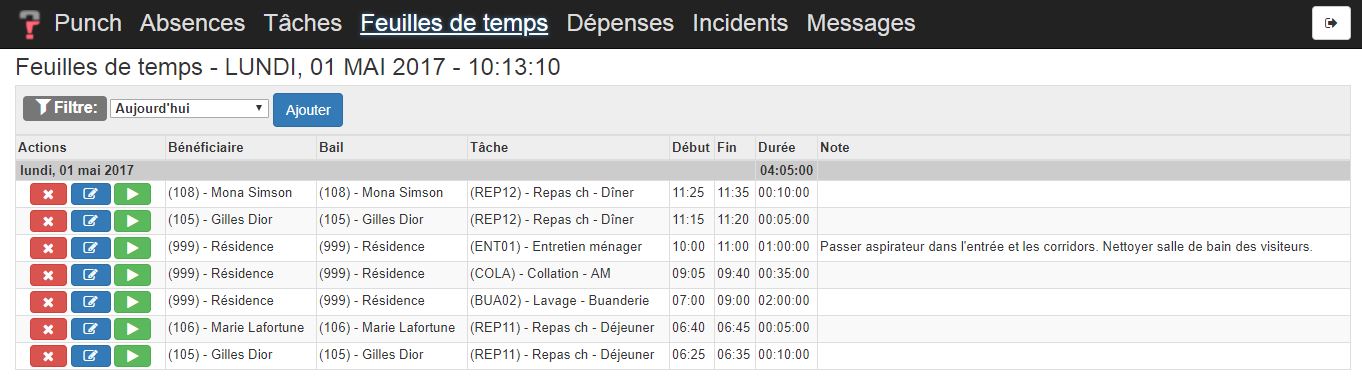Edit the Gilles Dior Dîner entry
1362x387 pixels.
[90, 220]
